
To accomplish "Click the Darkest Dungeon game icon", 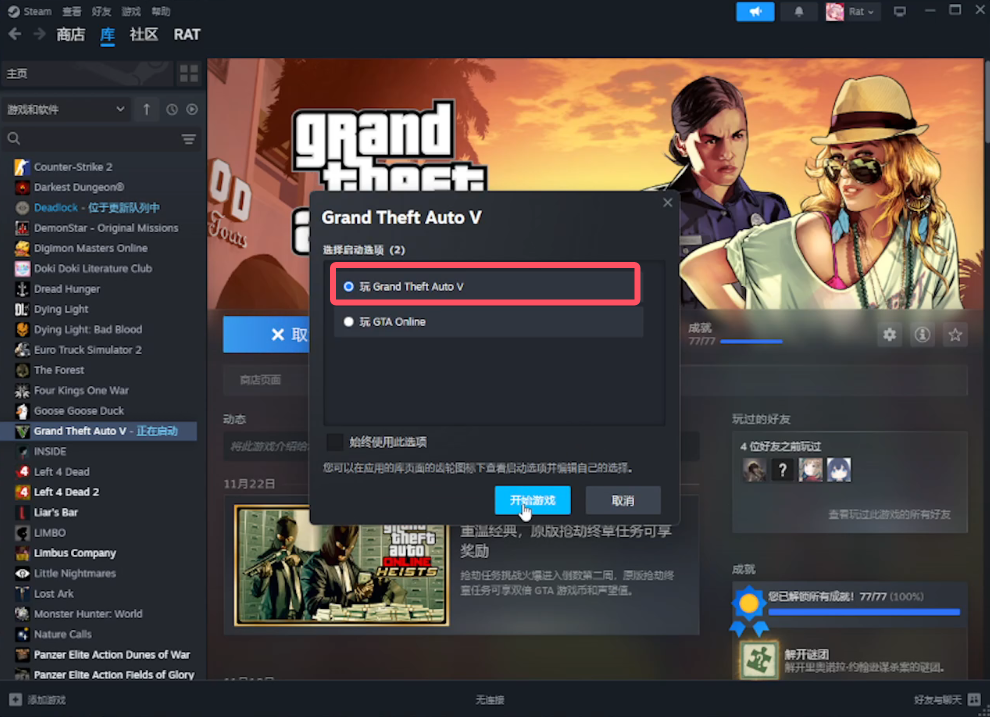I will coord(22,187).
